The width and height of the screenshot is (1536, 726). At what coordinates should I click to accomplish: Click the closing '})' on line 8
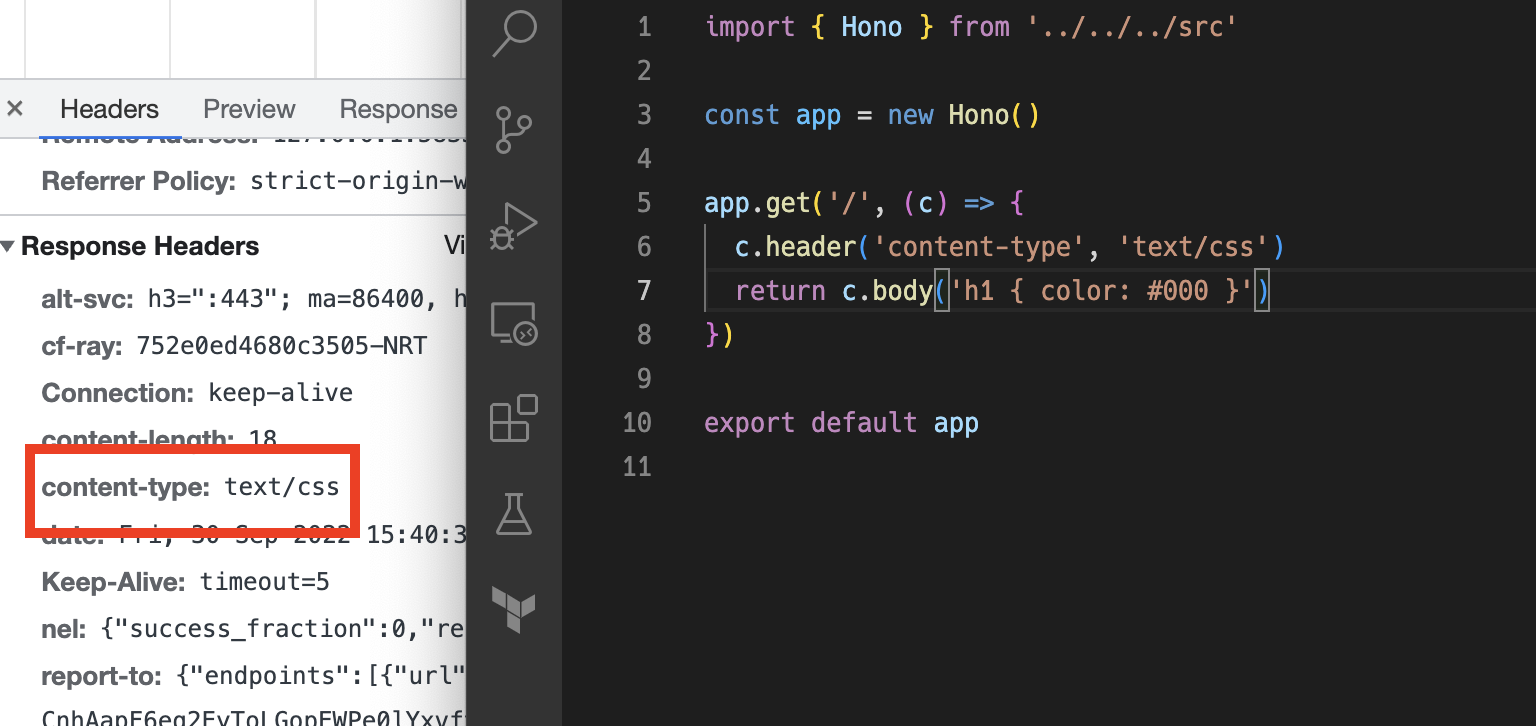click(x=720, y=335)
